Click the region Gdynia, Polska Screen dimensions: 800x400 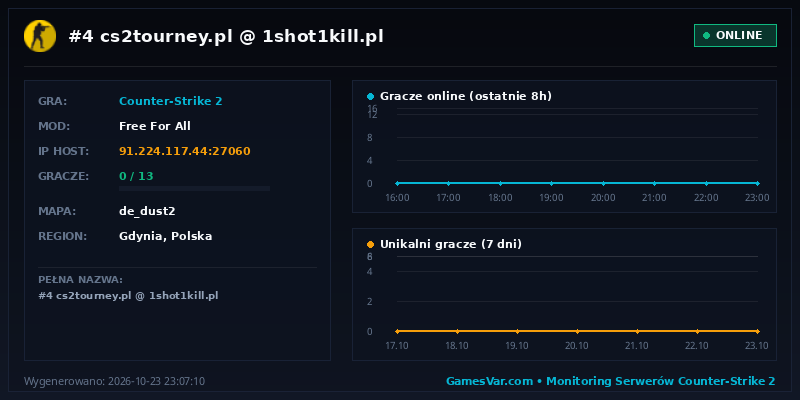tap(165, 236)
